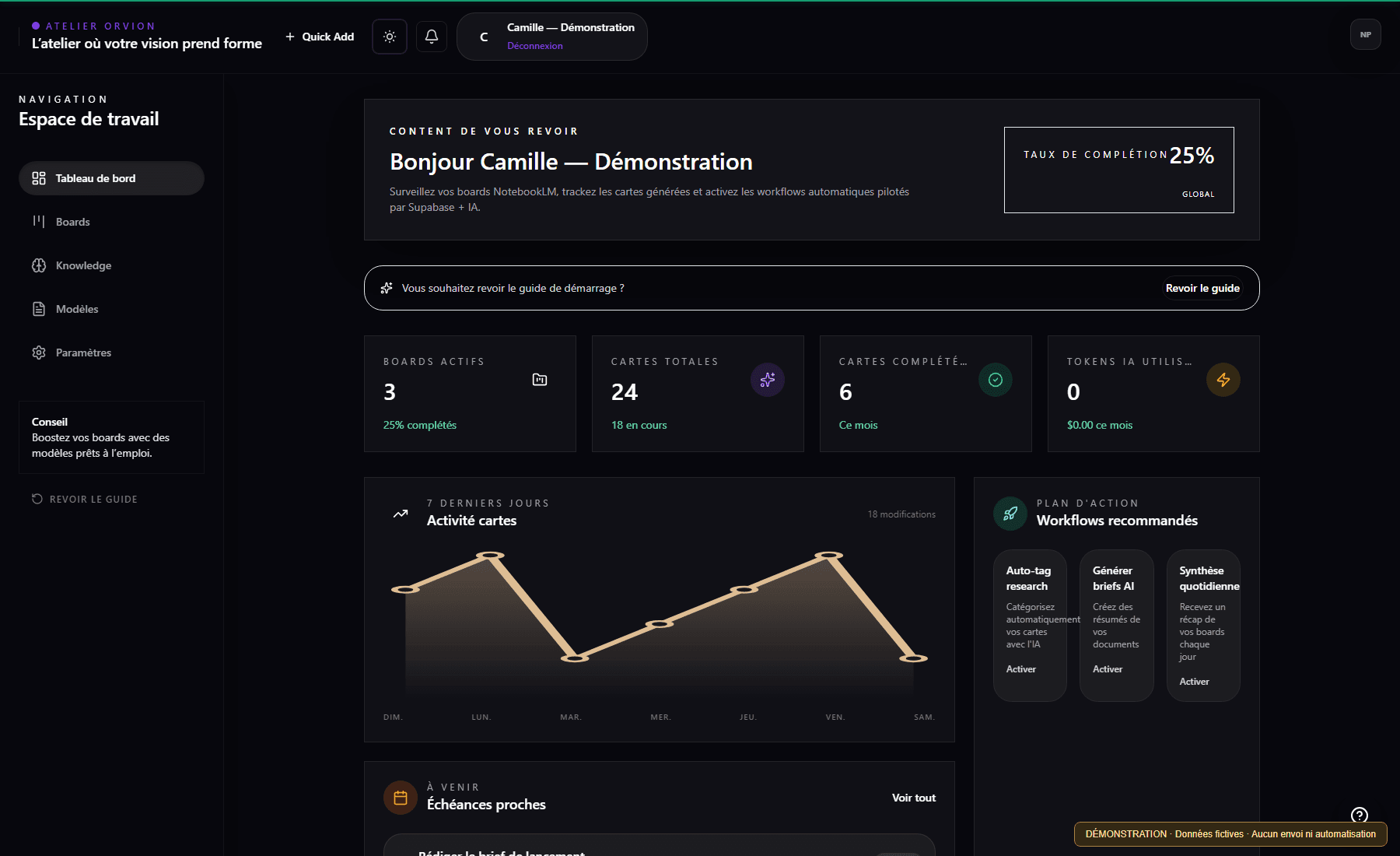
Task: Open the NP avatar menu
Action: 1366,34
